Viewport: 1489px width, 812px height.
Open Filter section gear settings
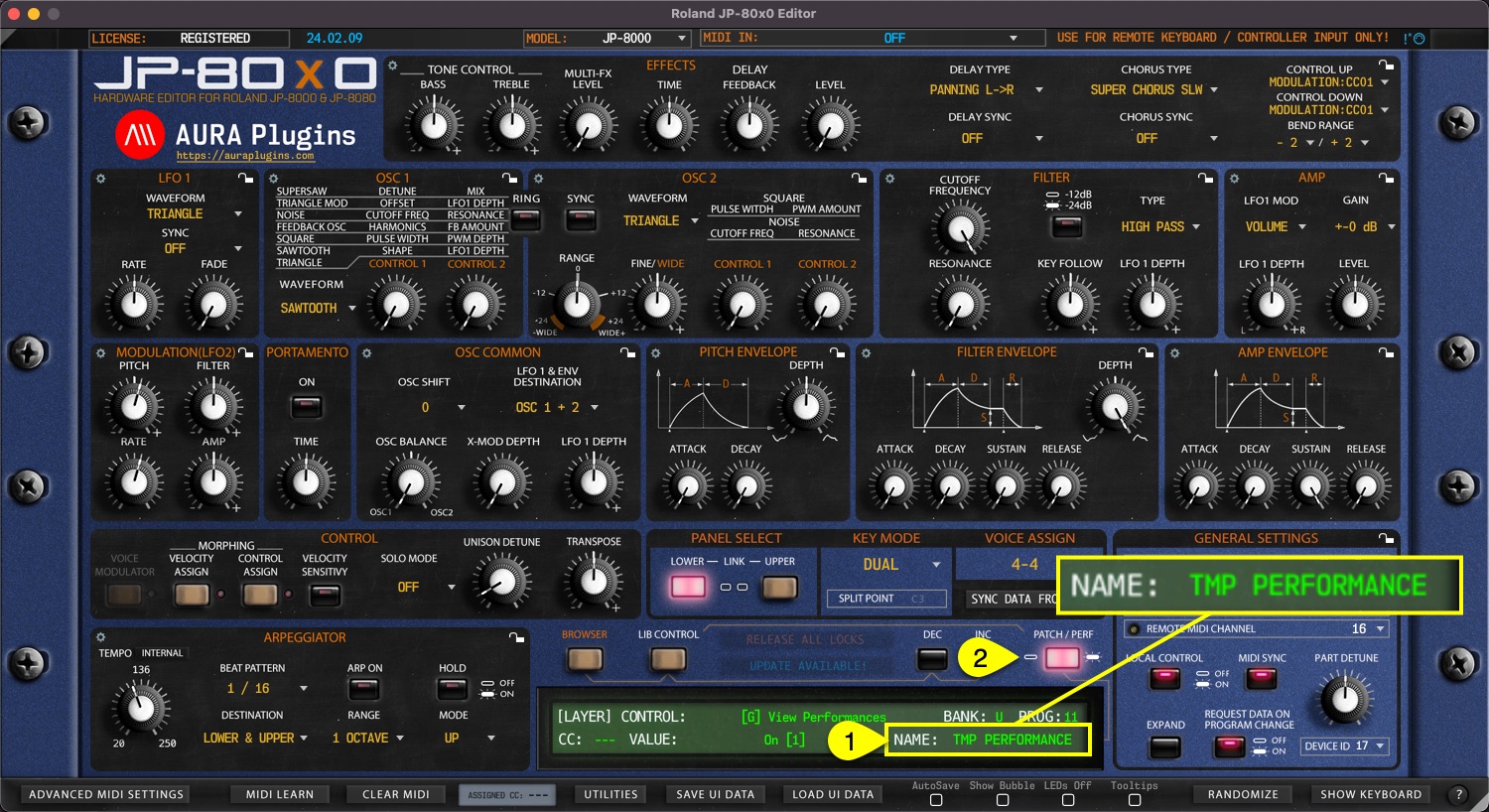(889, 179)
